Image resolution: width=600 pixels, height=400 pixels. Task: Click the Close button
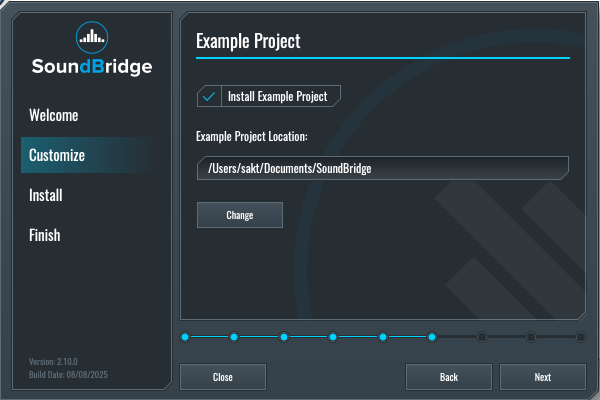(223, 377)
